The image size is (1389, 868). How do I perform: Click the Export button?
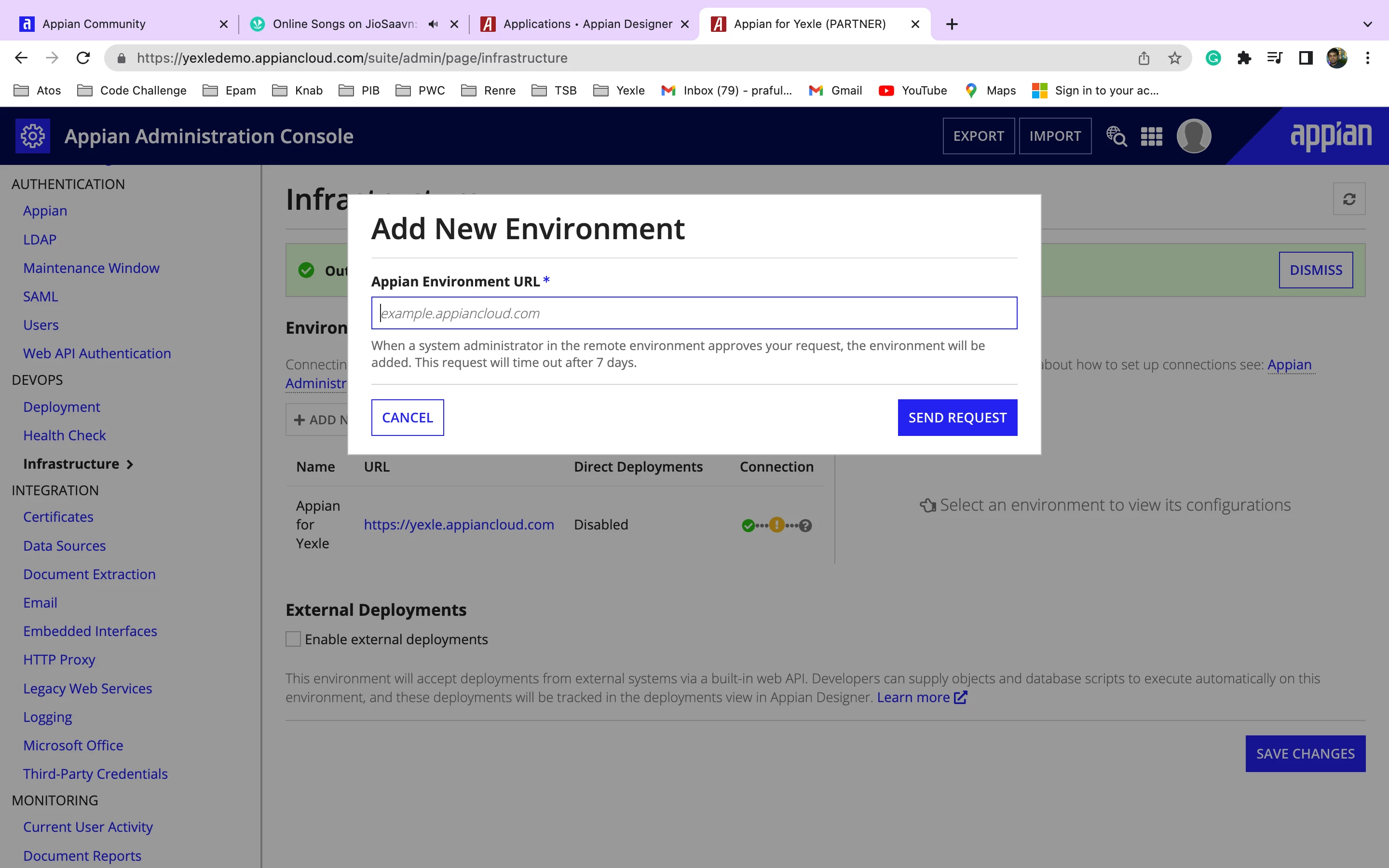[x=979, y=136]
